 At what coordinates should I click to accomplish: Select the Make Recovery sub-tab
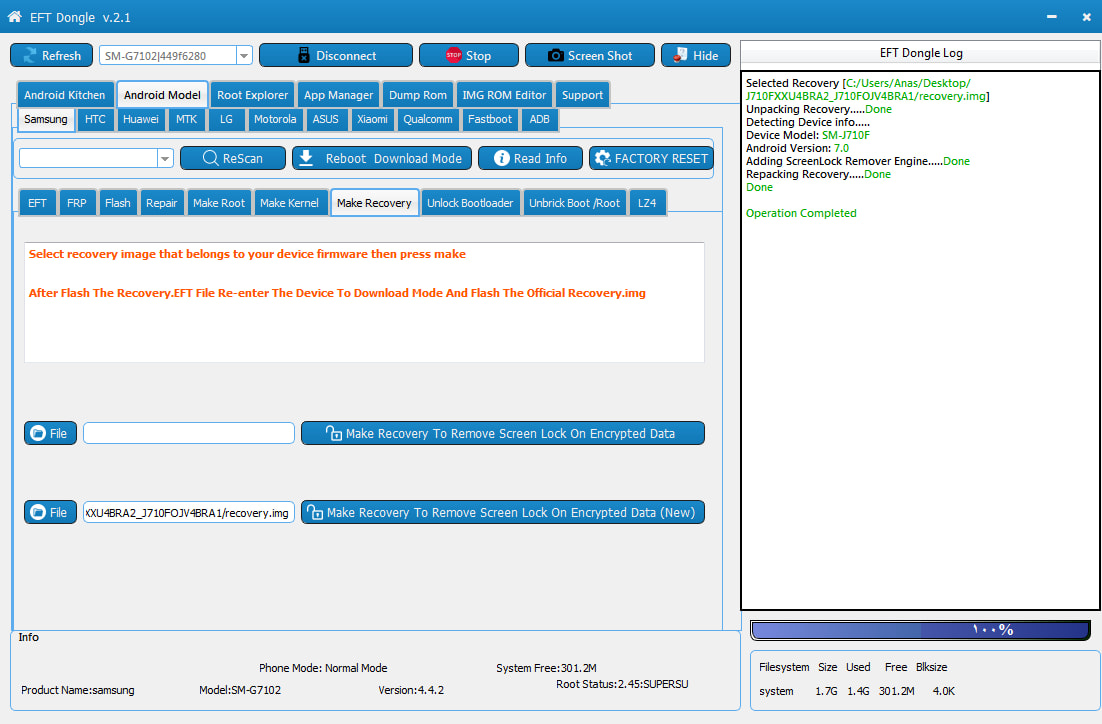(x=374, y=203)
